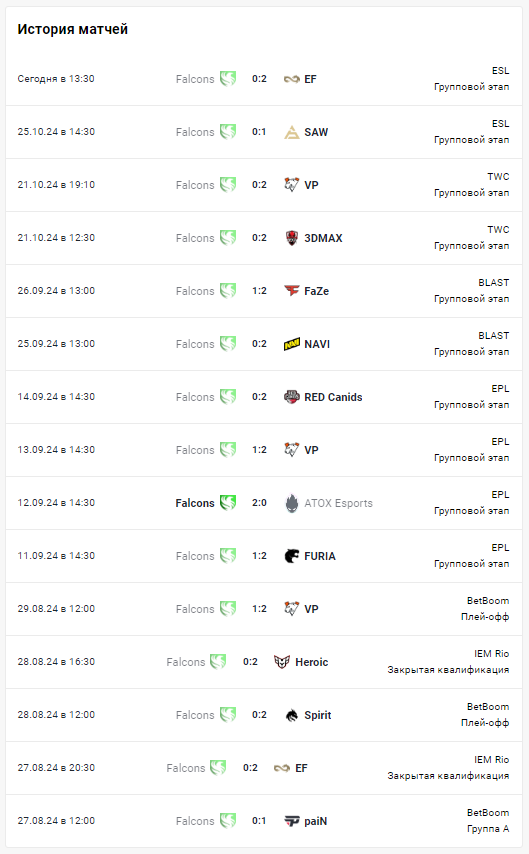Click Falcons logo in today's match row
Image resolution: width=529 pixels, height=854 pixels.
228,78
